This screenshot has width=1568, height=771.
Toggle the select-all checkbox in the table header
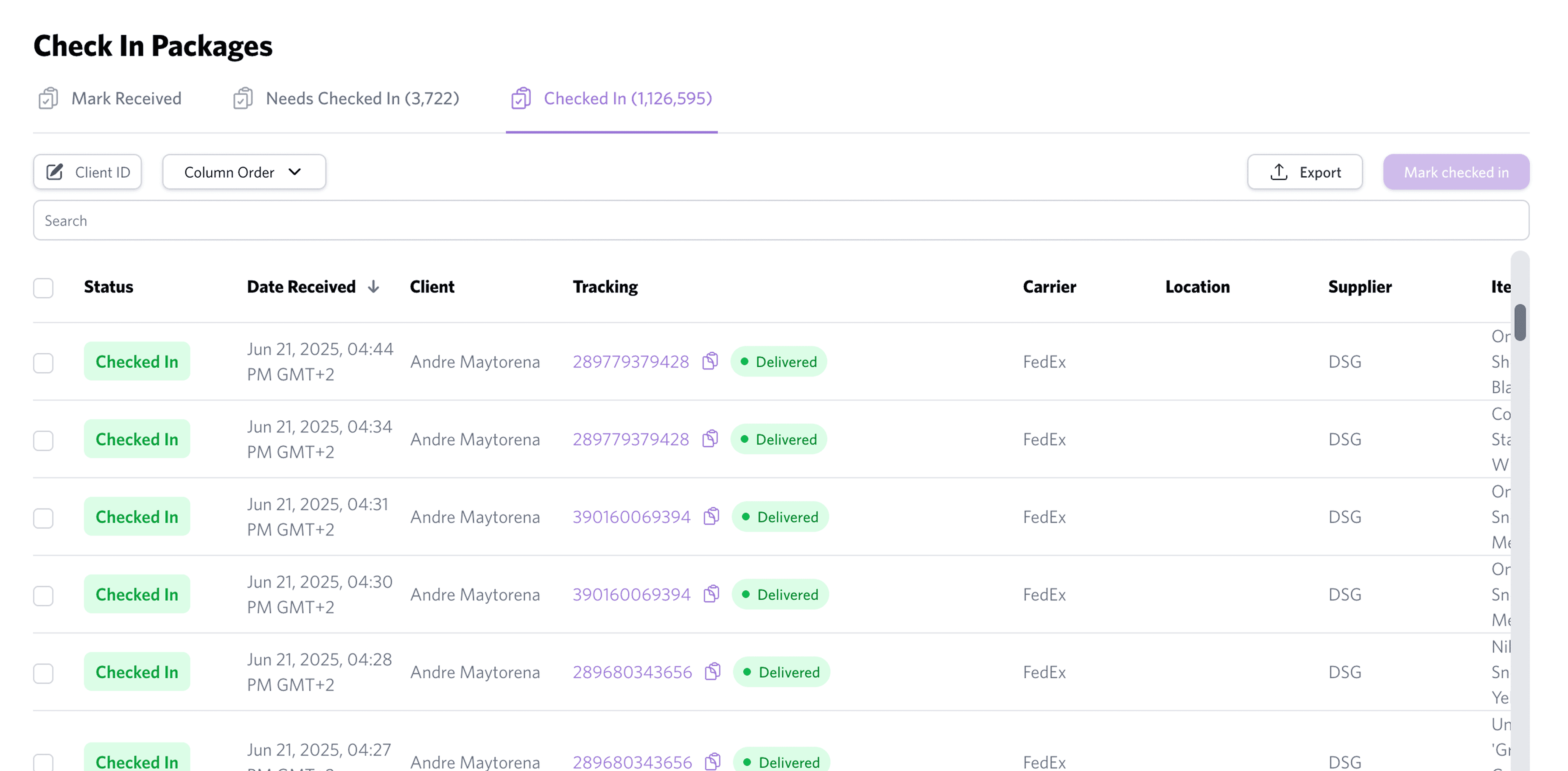[43, 288]
